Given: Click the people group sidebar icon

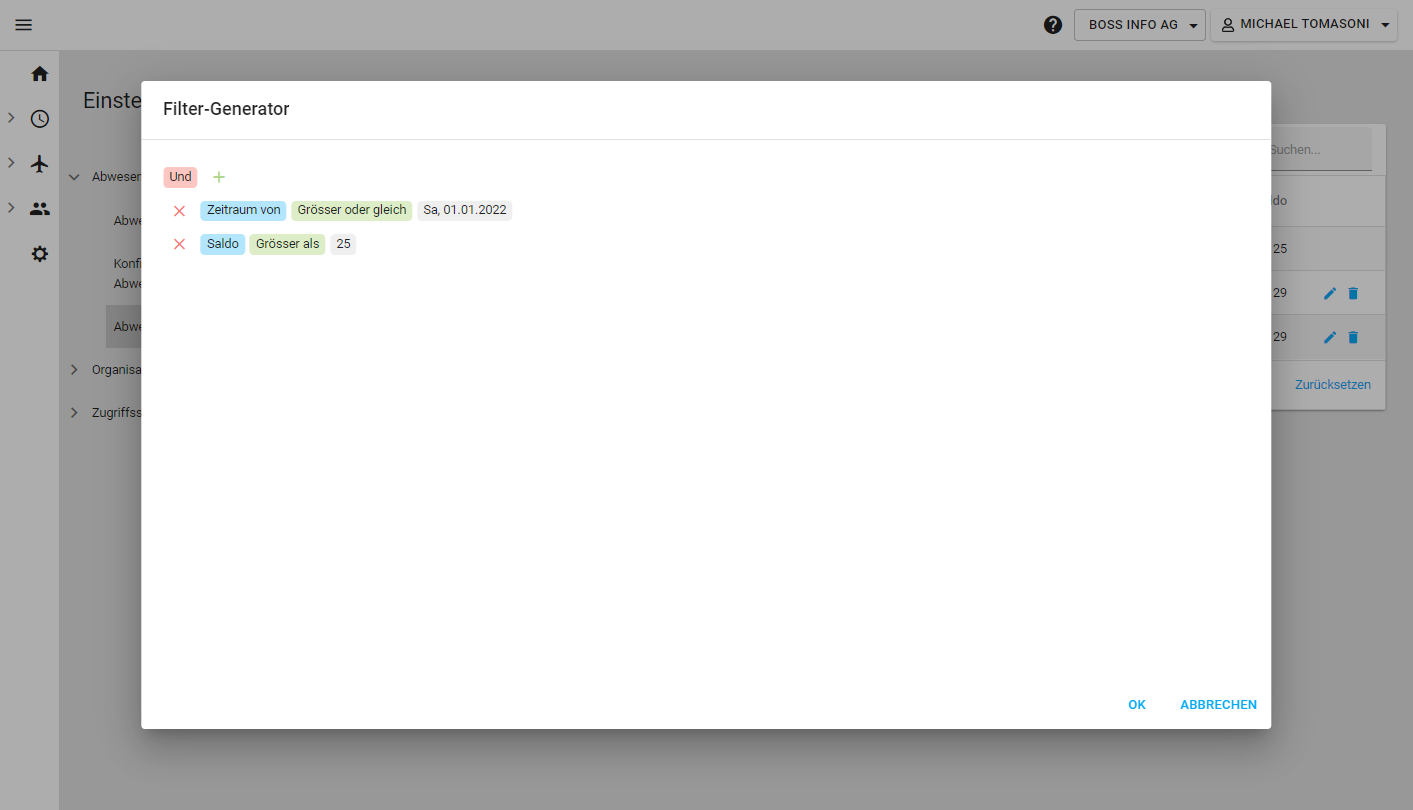Looking at the screenshot, I should tap(40, 209).
